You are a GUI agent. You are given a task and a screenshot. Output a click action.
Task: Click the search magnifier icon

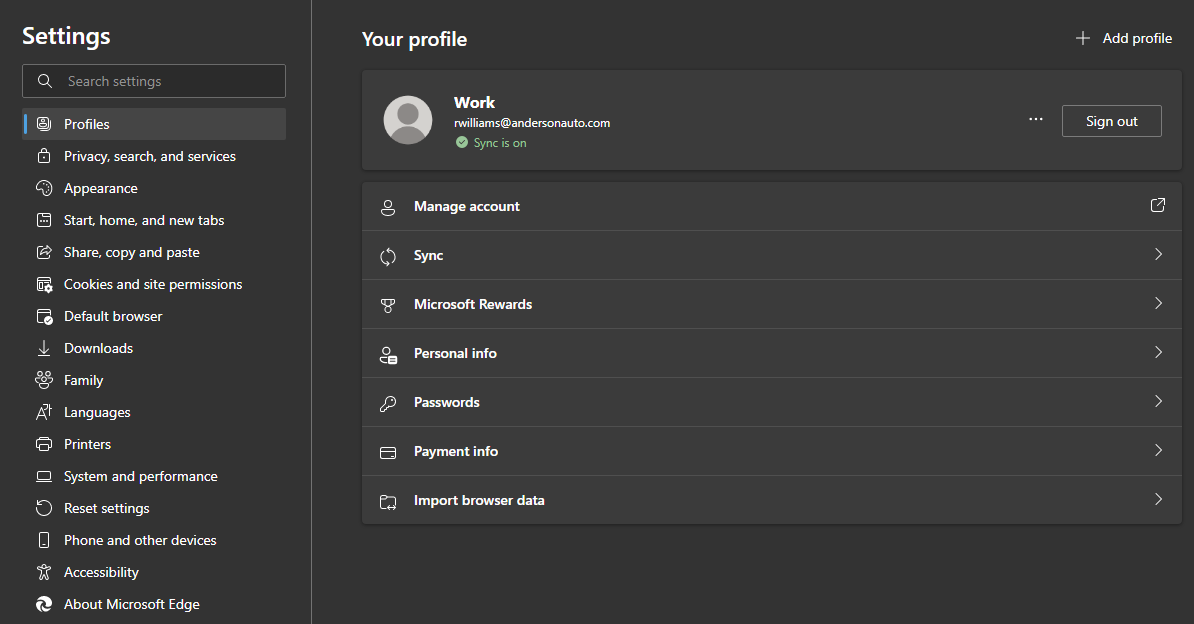coord(45,81)
